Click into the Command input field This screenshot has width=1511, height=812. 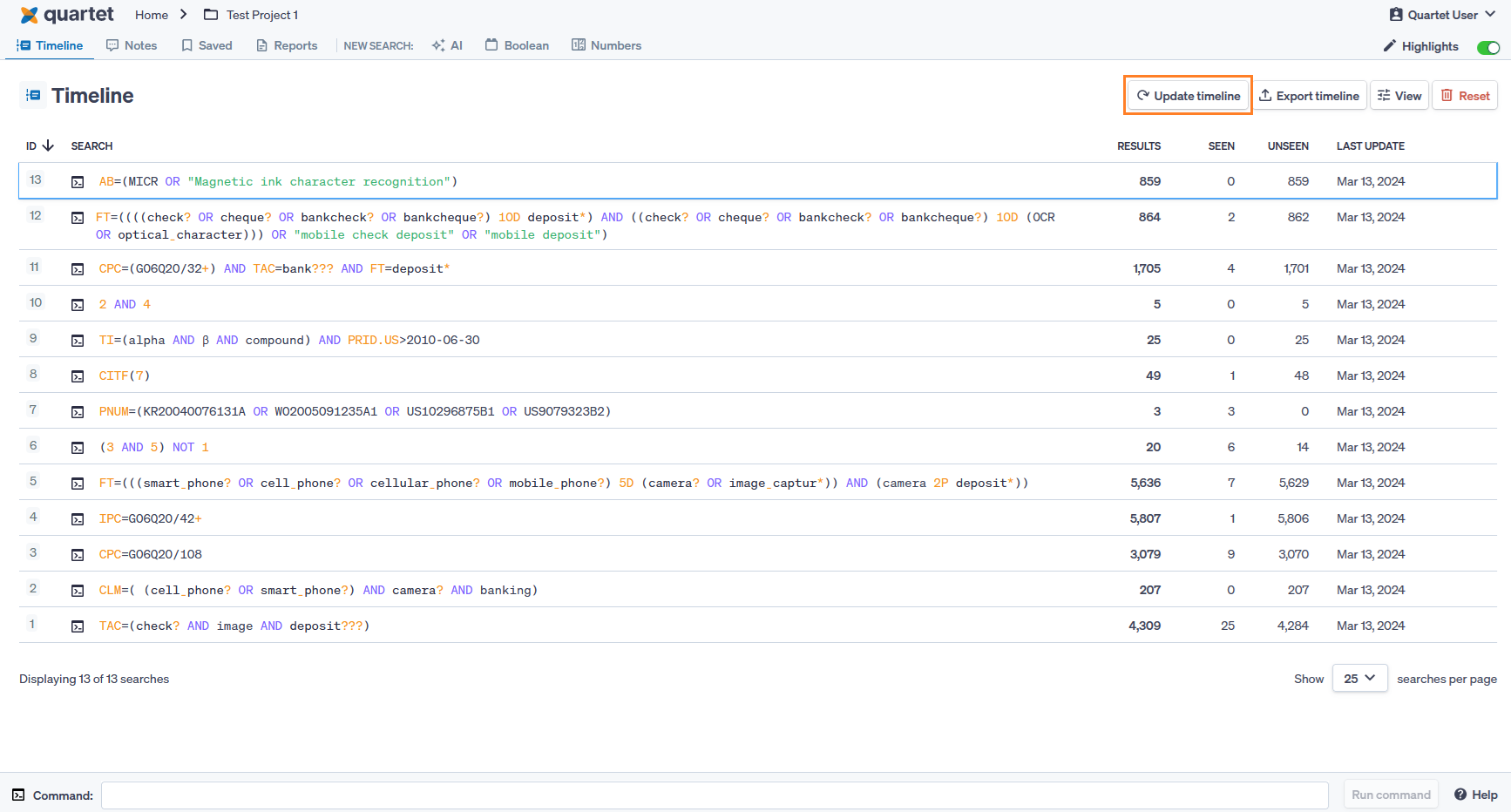714,795
